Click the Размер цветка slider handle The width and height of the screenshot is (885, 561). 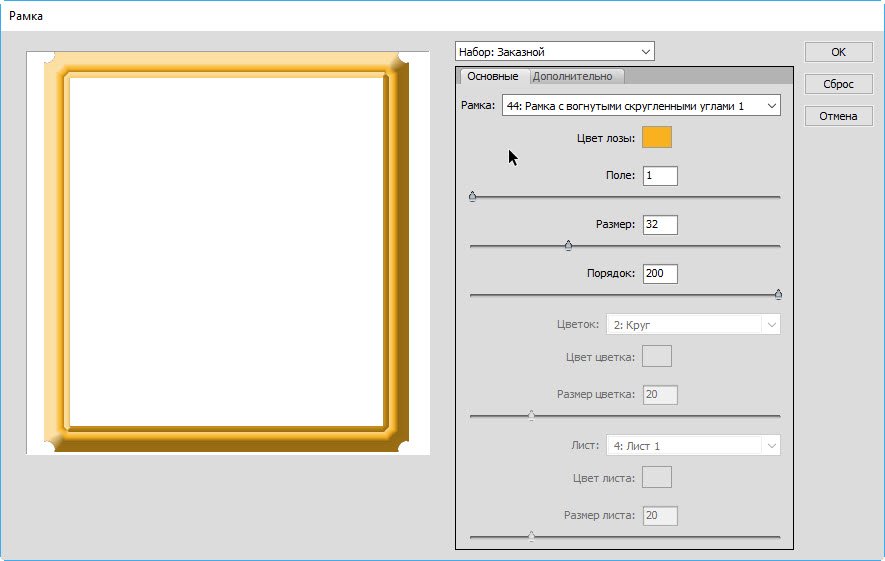531,415
